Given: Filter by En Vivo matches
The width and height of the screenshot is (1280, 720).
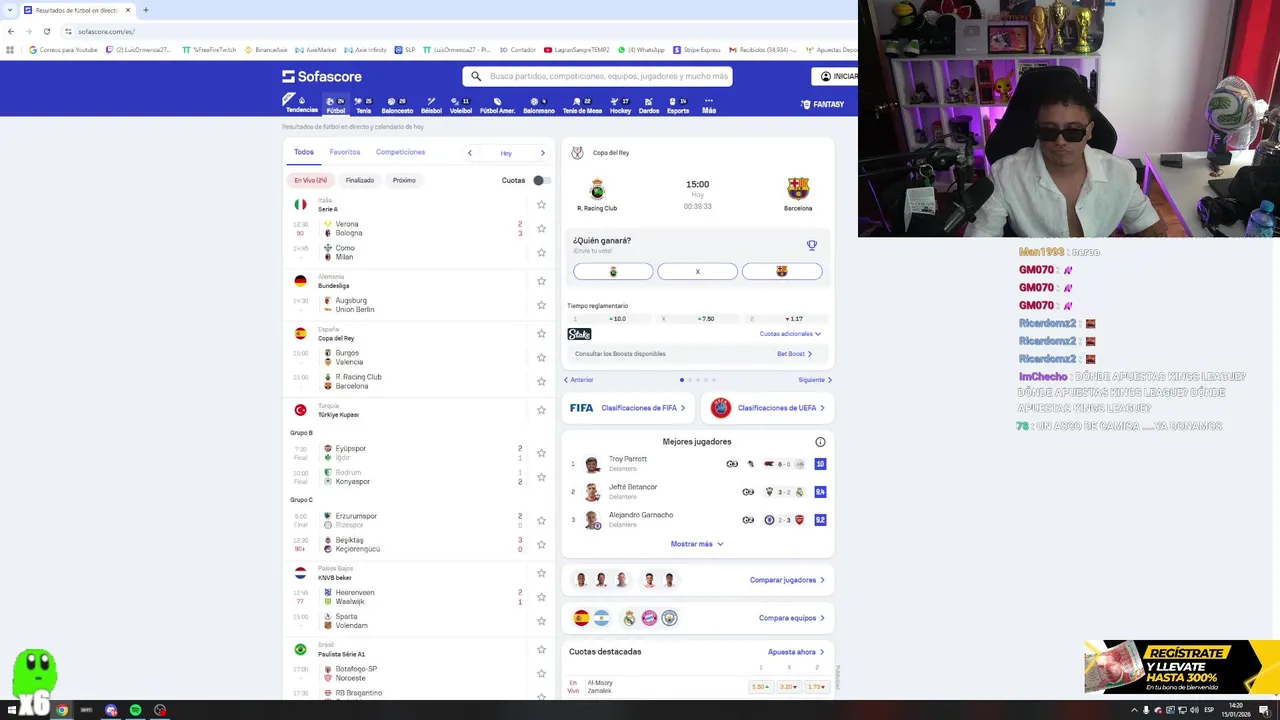Looking at the screenshot, I should (310, 180).
